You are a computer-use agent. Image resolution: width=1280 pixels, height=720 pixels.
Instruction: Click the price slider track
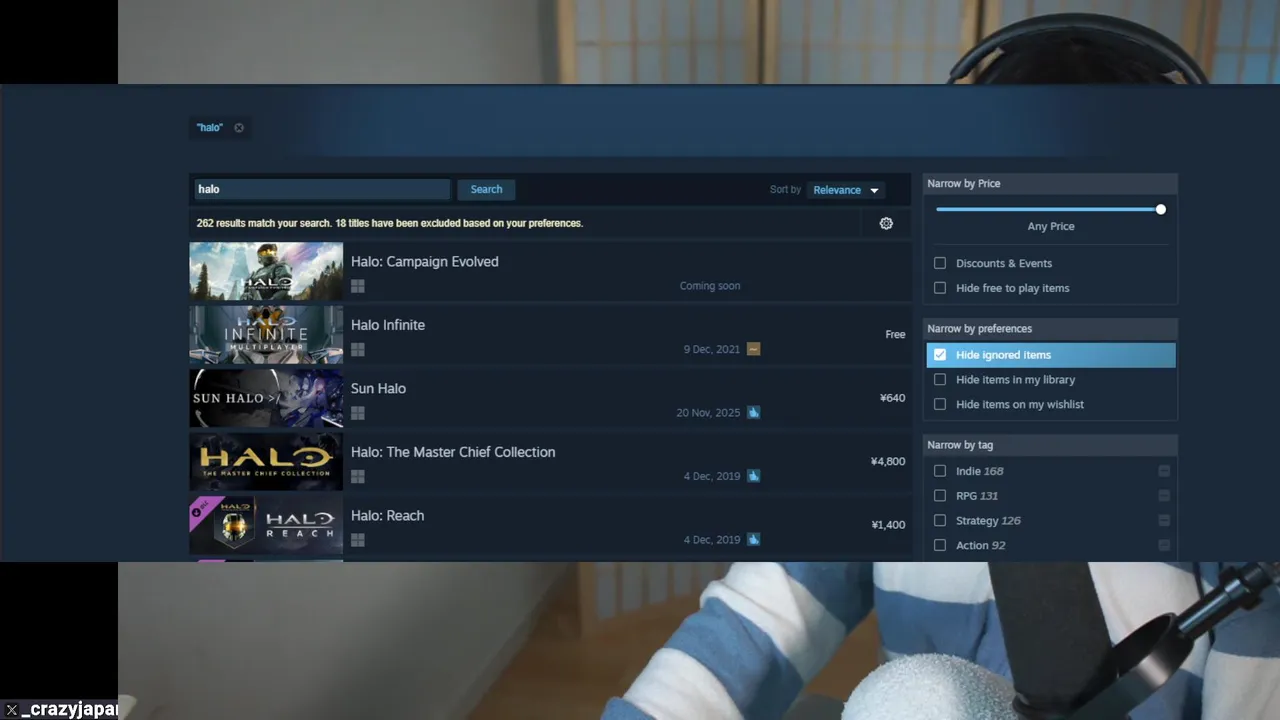point(1048,209)
